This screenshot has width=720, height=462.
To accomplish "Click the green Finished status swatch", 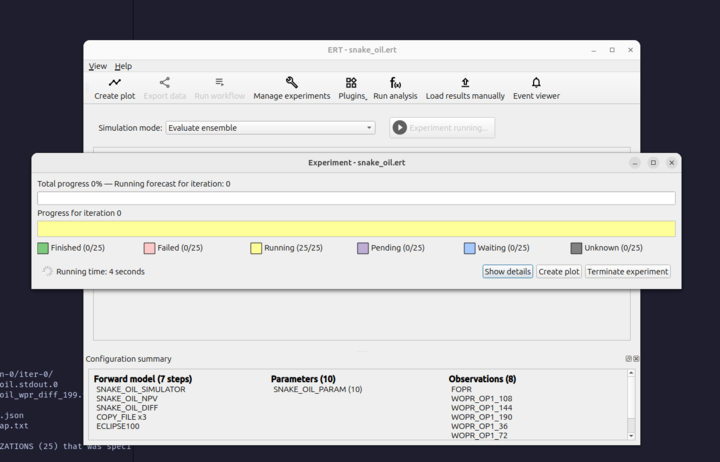I will click(x=43, y=248).
